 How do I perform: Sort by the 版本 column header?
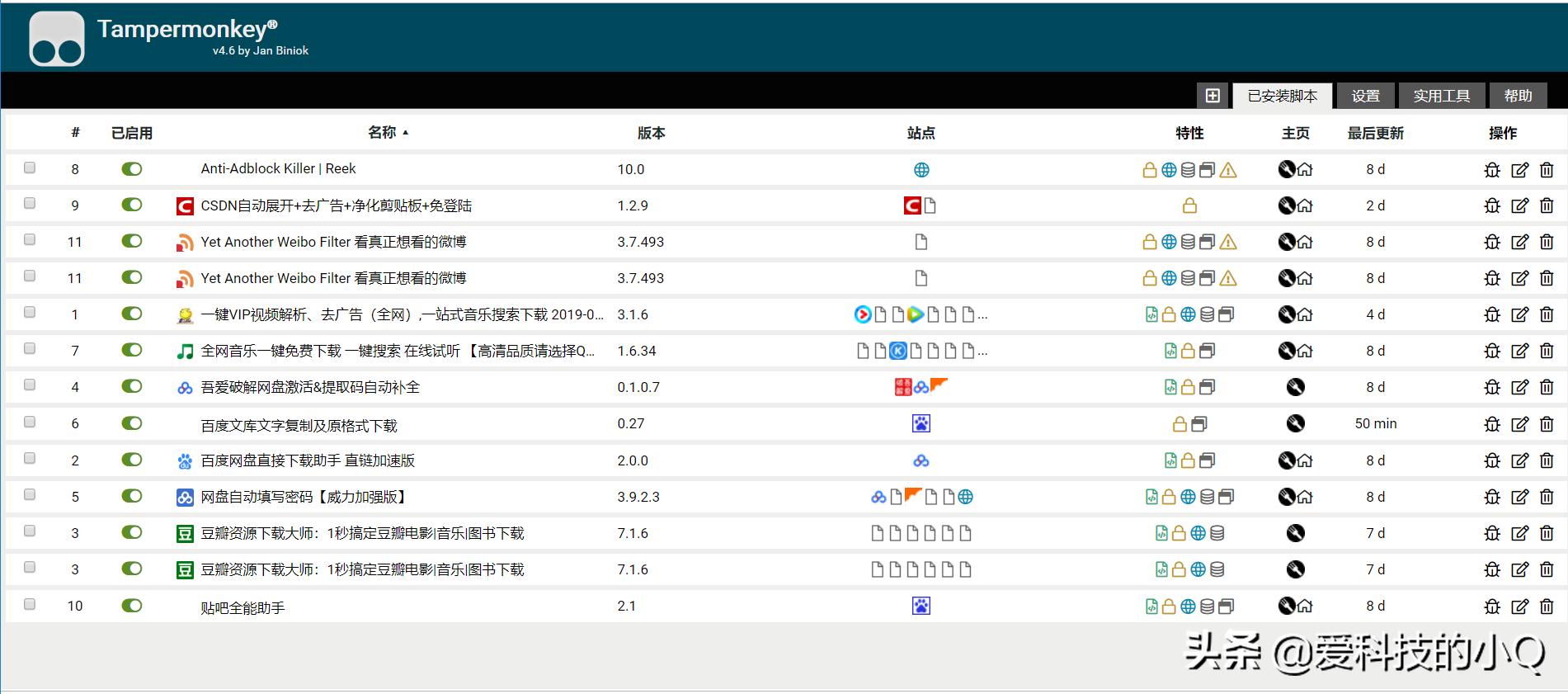click(651, 133)
